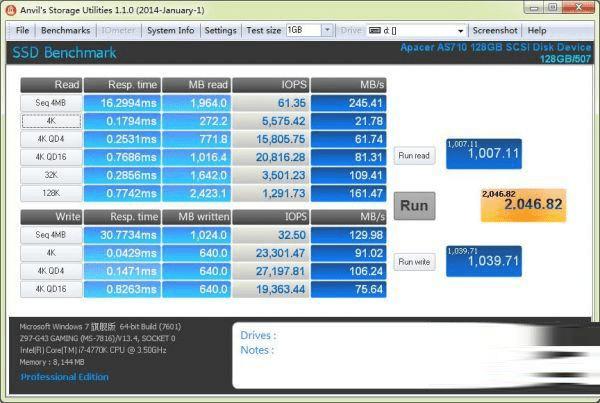Click the Run write button
600x403 pixels.
click(414, 262)
